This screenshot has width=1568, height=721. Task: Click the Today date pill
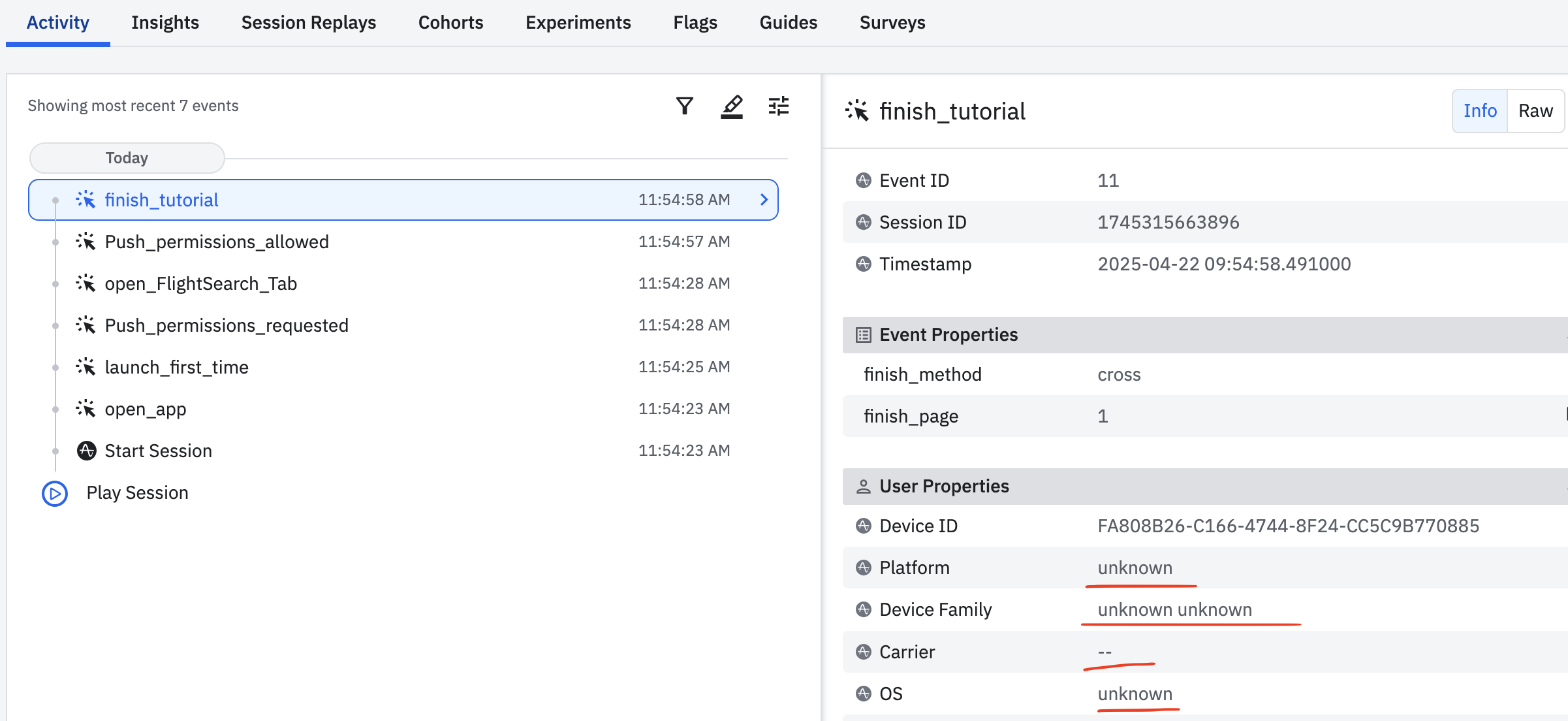point(127,158)
